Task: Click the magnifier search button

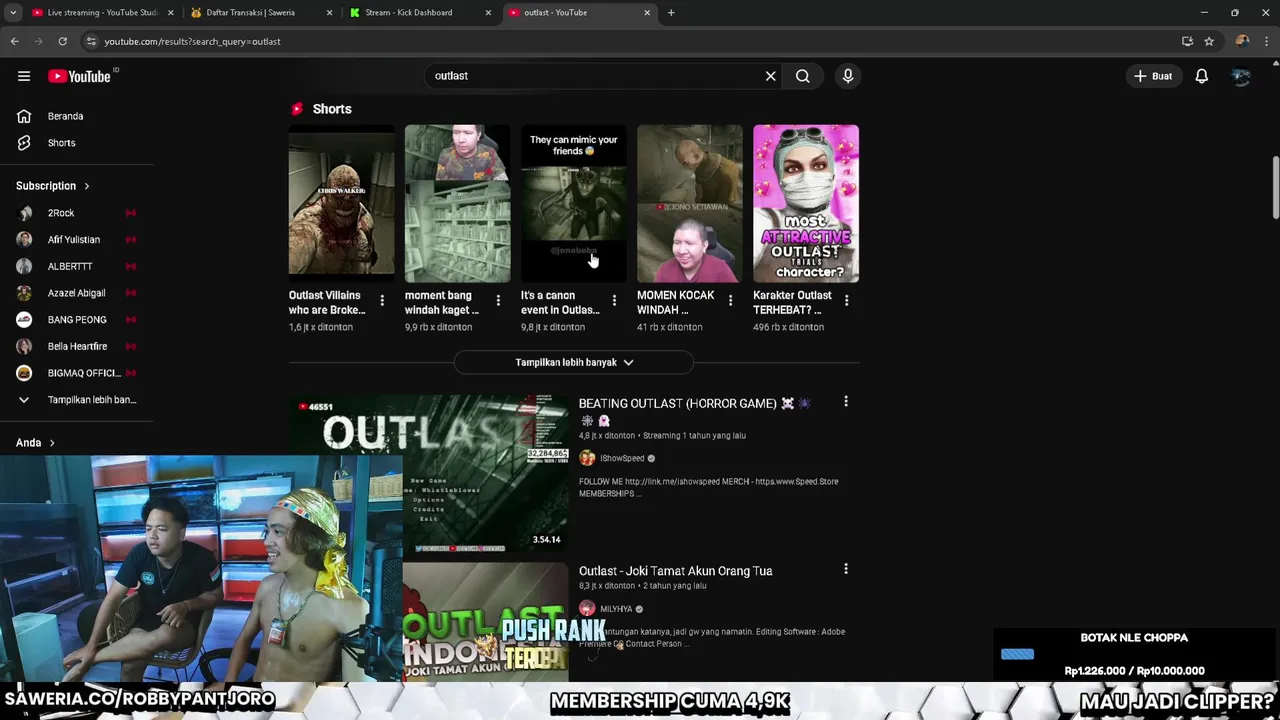Action: click(803, 76)
